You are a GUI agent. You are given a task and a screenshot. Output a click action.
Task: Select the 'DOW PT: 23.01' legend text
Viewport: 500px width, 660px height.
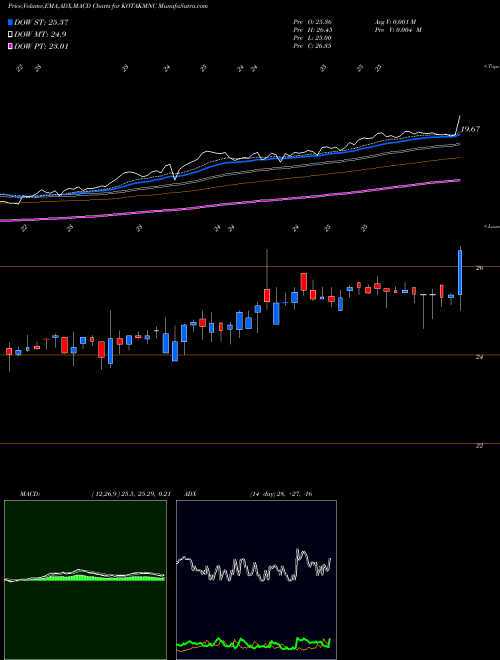click(41, 47)
